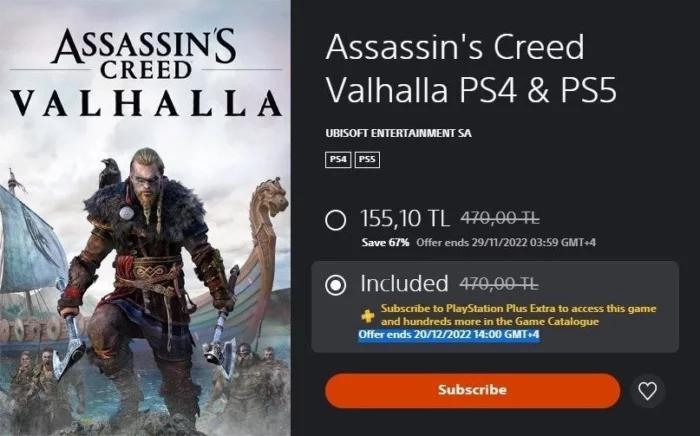
Task: Click the struck-through 470,00 TL sale price
Action: point(500,219)
